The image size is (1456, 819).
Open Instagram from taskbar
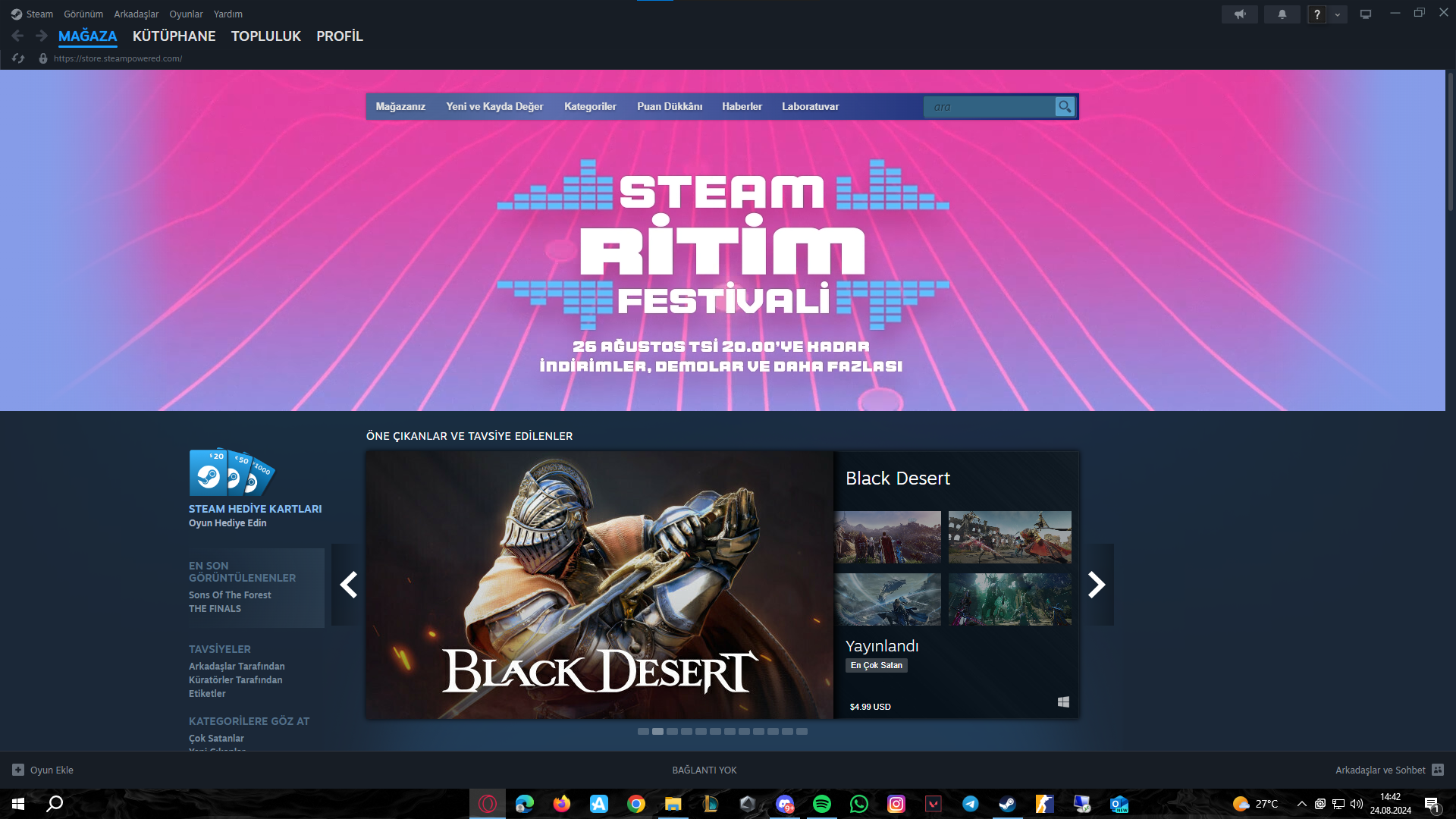point(896,804)
